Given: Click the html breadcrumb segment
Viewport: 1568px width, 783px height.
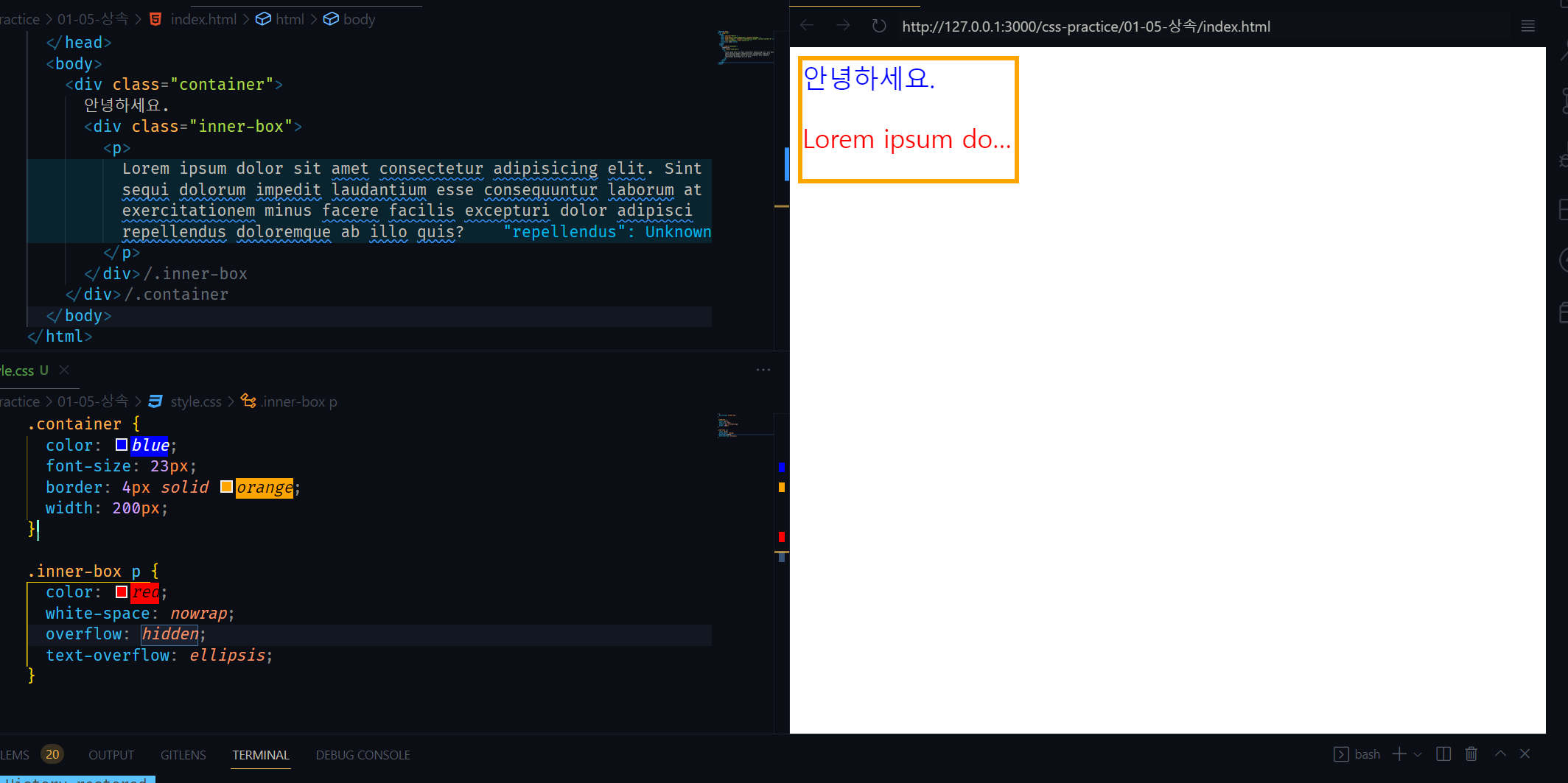Looking at the screenshot, I should 290,19.
